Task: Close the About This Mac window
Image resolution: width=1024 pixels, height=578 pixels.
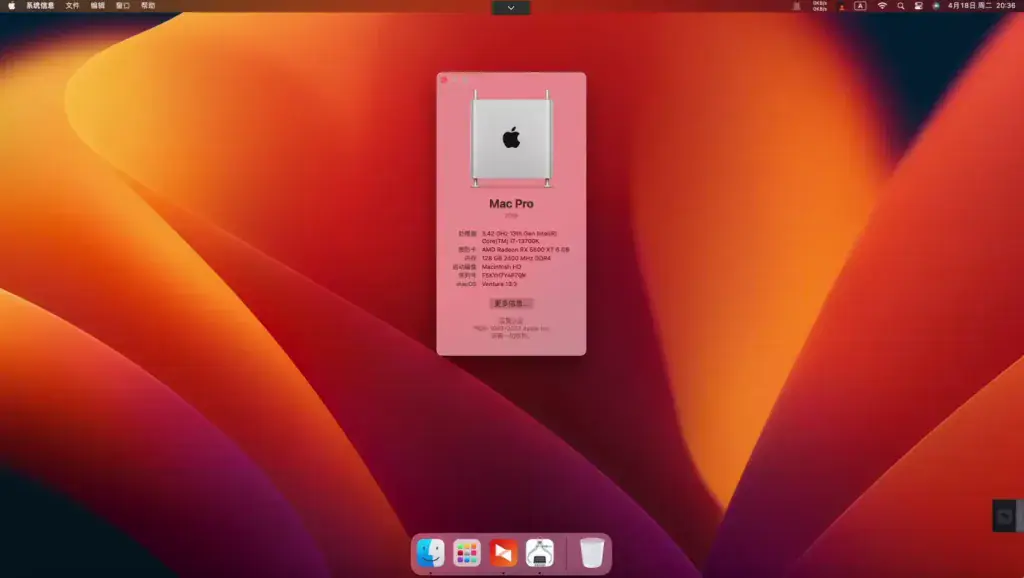Action: point(444,80)
